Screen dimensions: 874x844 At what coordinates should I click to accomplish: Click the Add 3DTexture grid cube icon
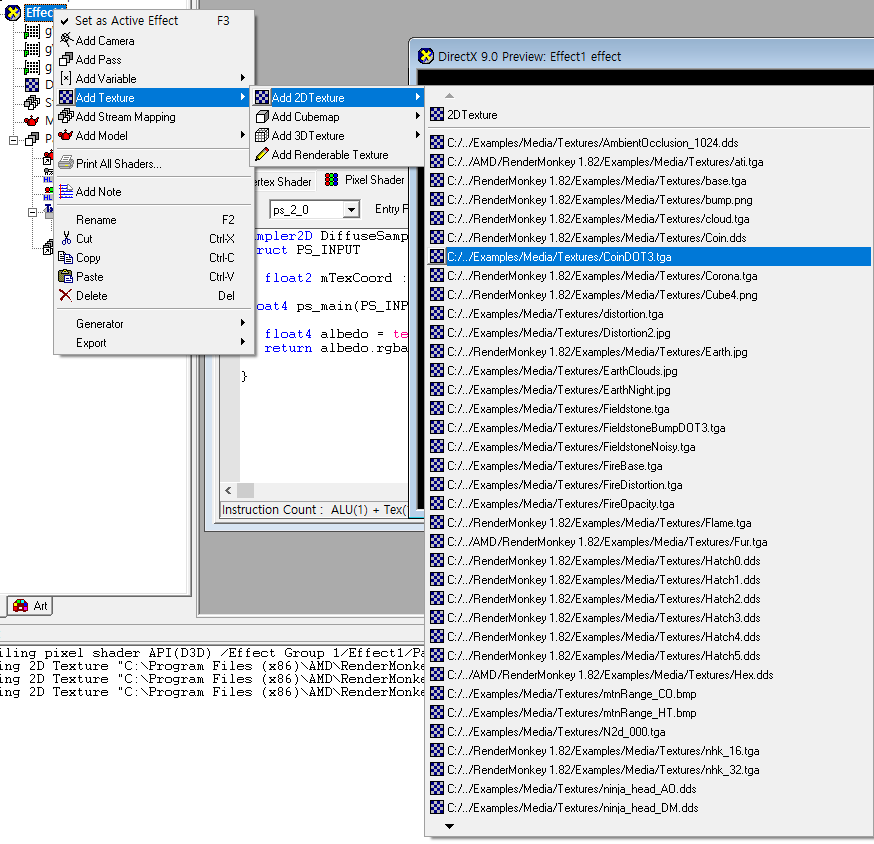click(x=262, y=135)
